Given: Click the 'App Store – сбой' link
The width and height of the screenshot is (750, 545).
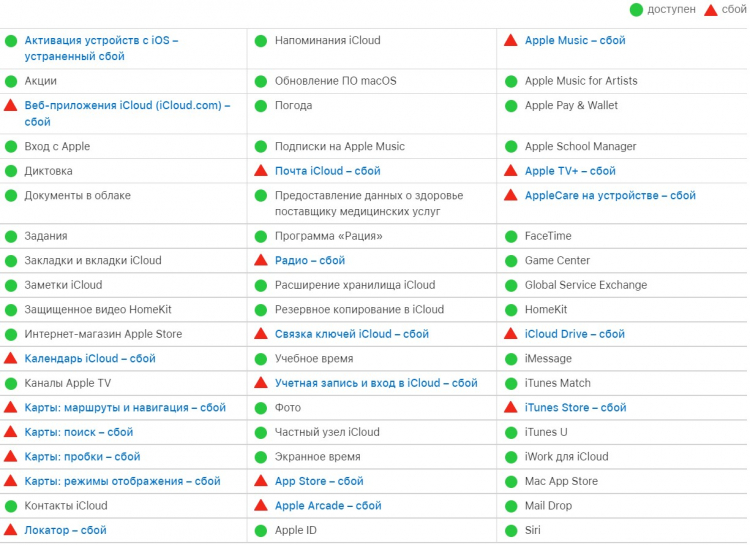Looking at the screenshot, I should coord(319,481).
